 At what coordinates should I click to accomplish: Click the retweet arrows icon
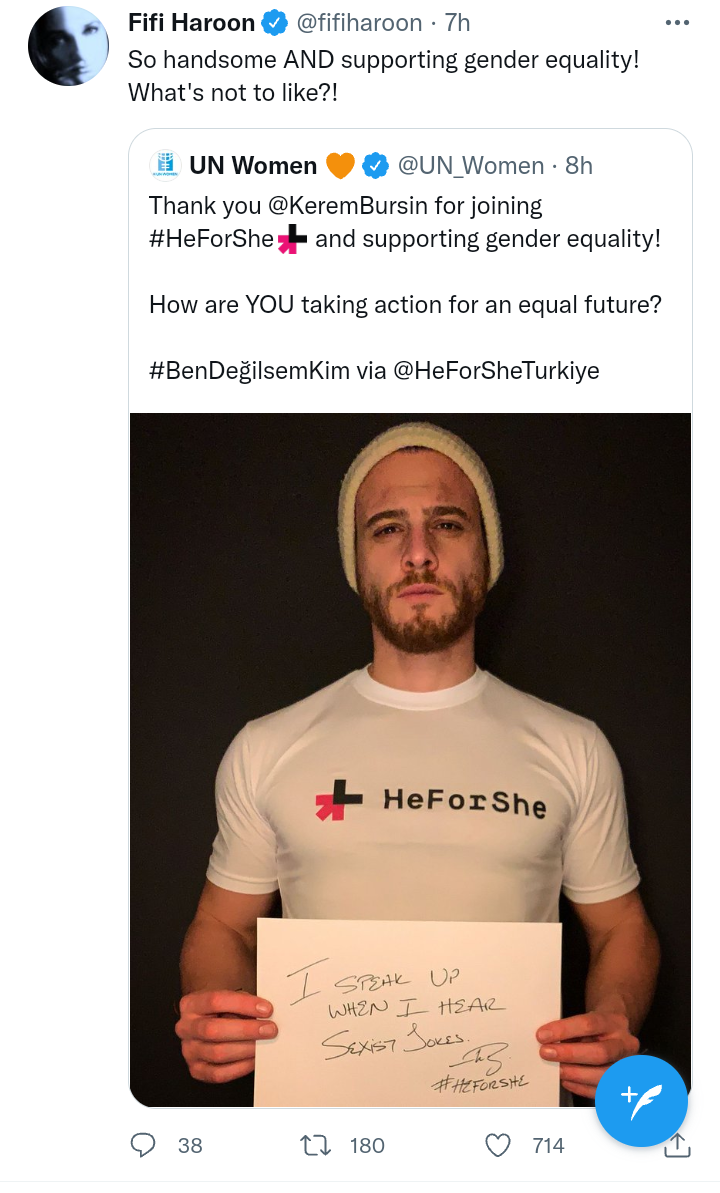pyautogui.click(x=315, y=1144)
